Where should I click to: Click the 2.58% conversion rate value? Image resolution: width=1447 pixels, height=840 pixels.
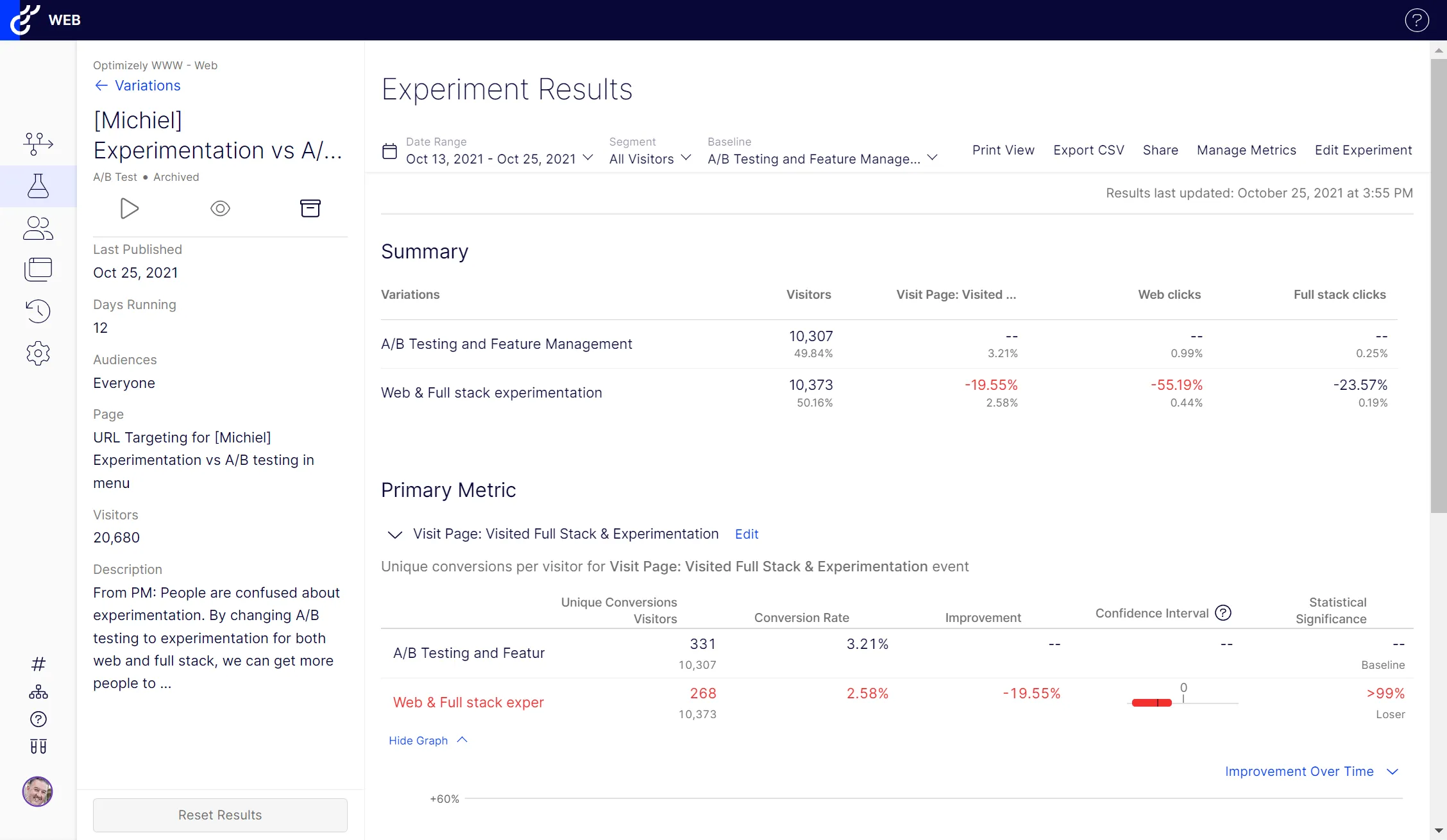point(867,693)
